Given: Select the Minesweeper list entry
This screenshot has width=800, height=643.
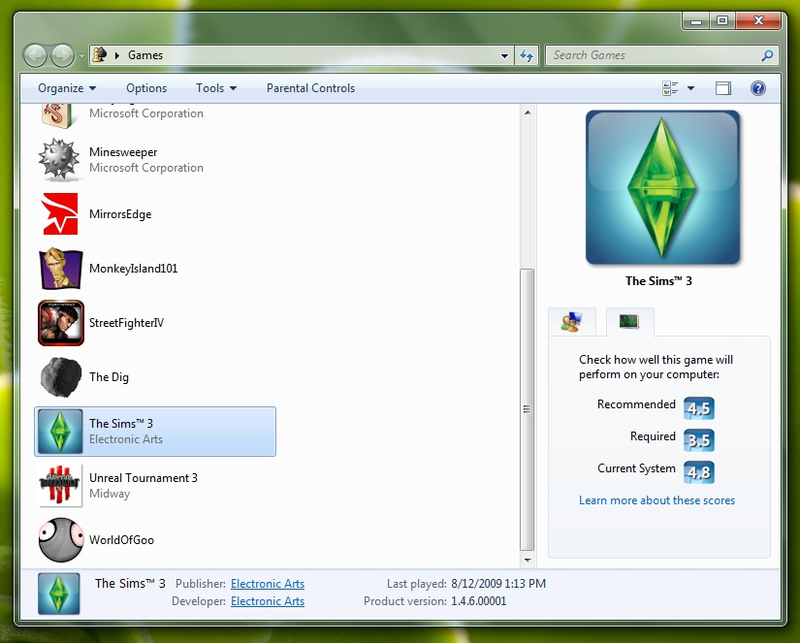Looking at the screenshot, I should [155, 160].
